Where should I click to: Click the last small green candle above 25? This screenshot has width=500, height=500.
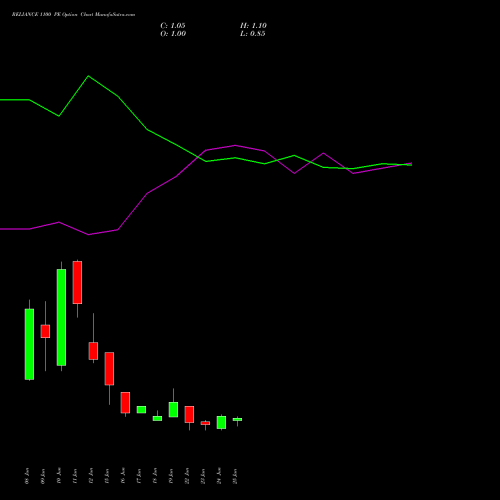[237, 419]
